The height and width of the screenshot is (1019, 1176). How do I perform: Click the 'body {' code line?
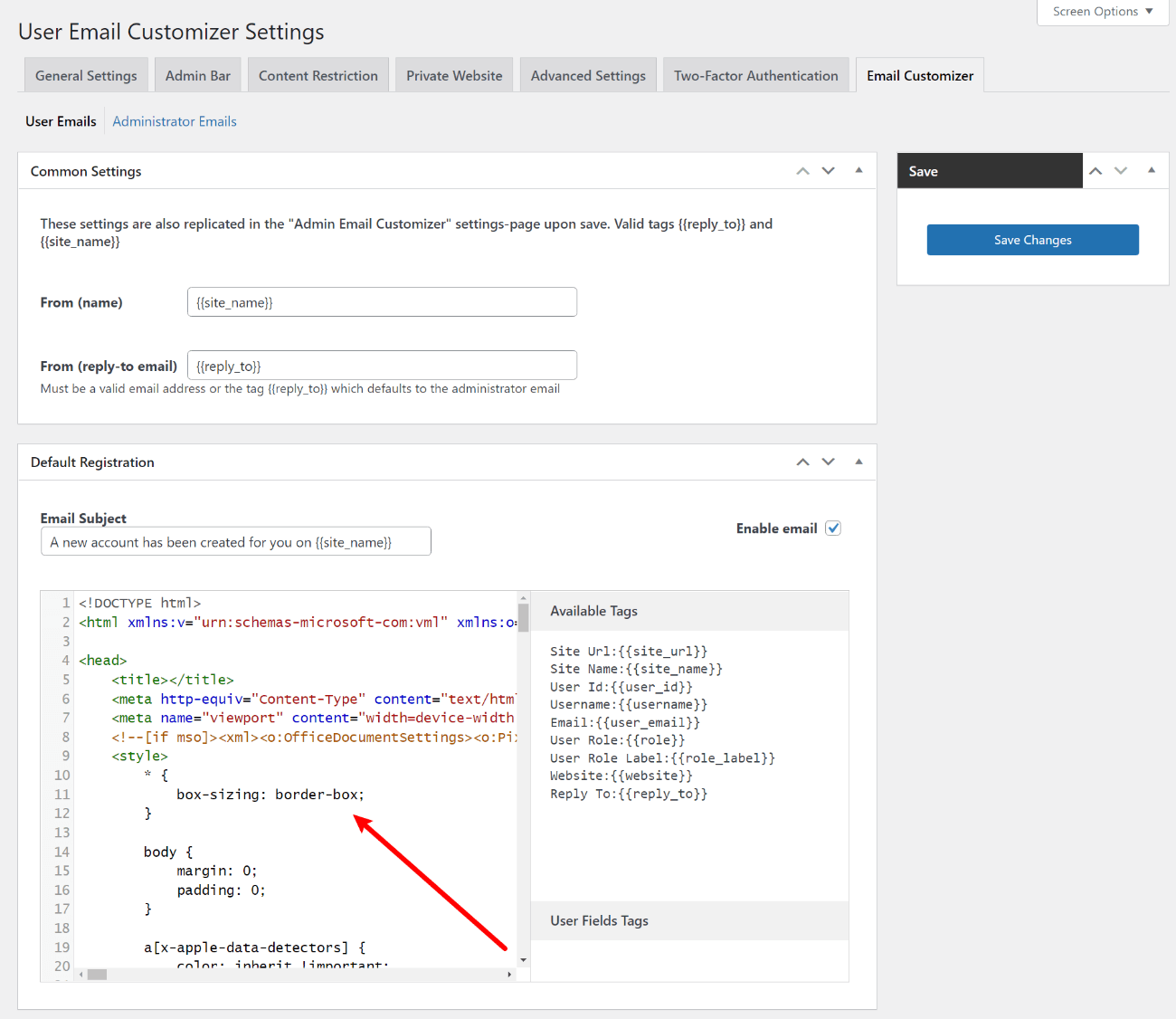coord(168,852)
